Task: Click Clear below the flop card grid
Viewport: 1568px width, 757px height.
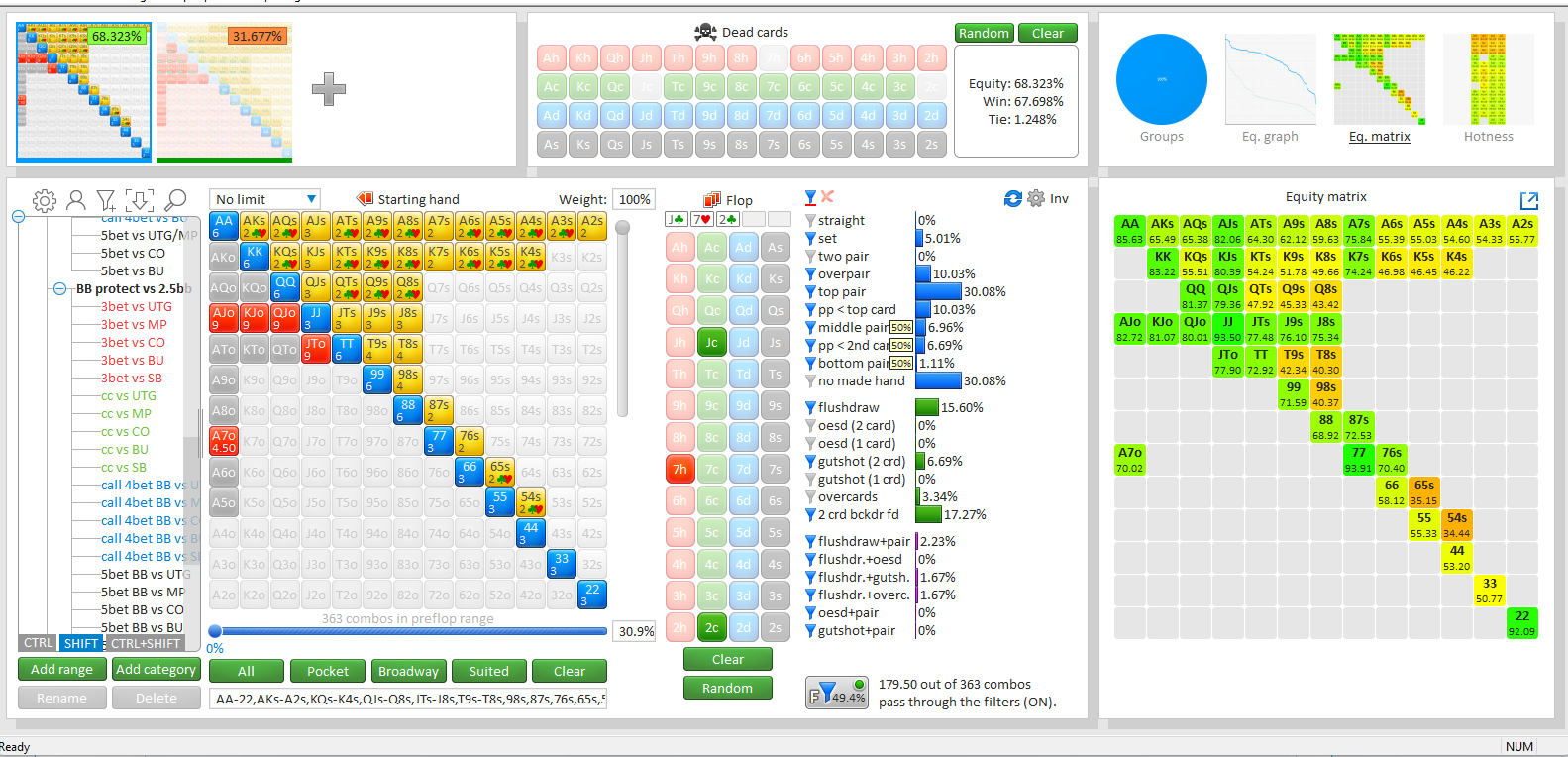Action: (727, 659)
